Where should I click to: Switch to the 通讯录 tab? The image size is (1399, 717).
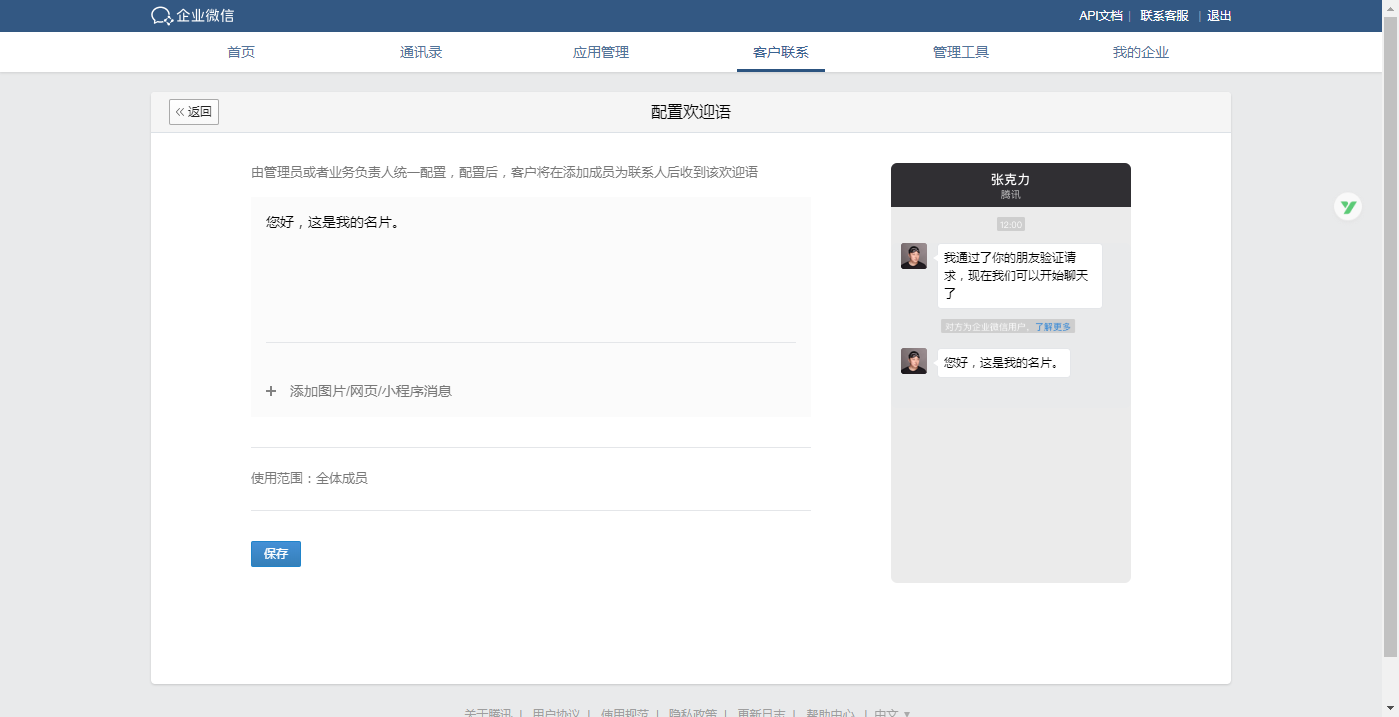[421, 52]
